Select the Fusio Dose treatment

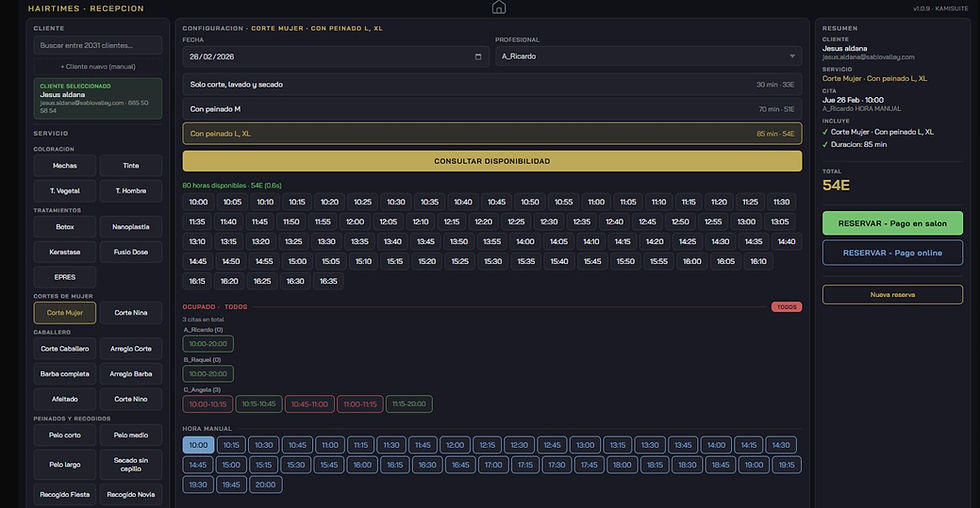coord(131,252)
